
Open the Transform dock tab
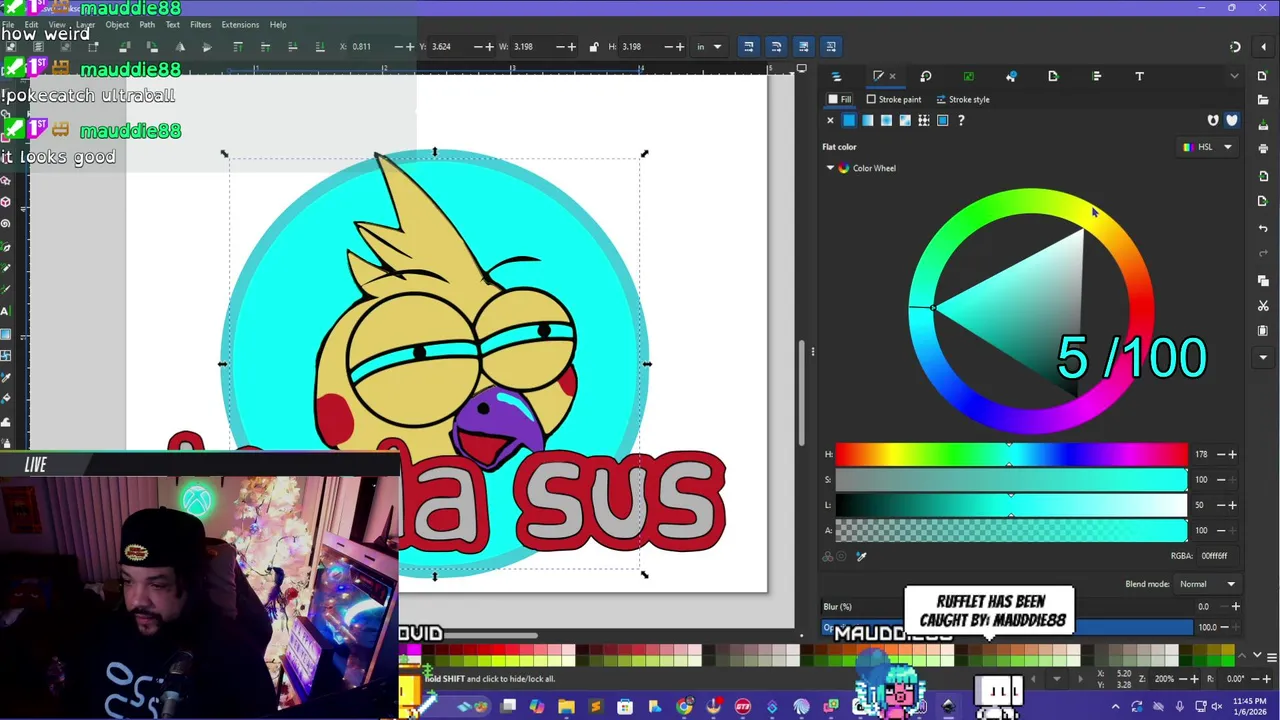tap(926, 76)
